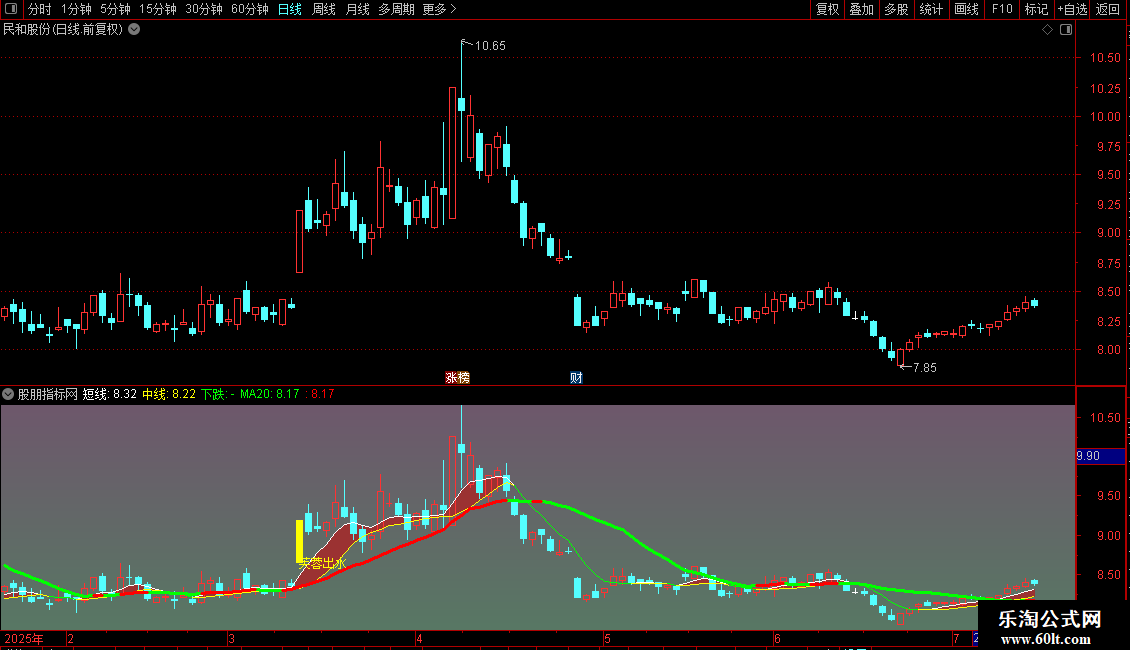Image resolution: width=1130 pixels, height=650 pixels.
Task: Click the 财 financial report marker
Action: (x=576, y=378)
